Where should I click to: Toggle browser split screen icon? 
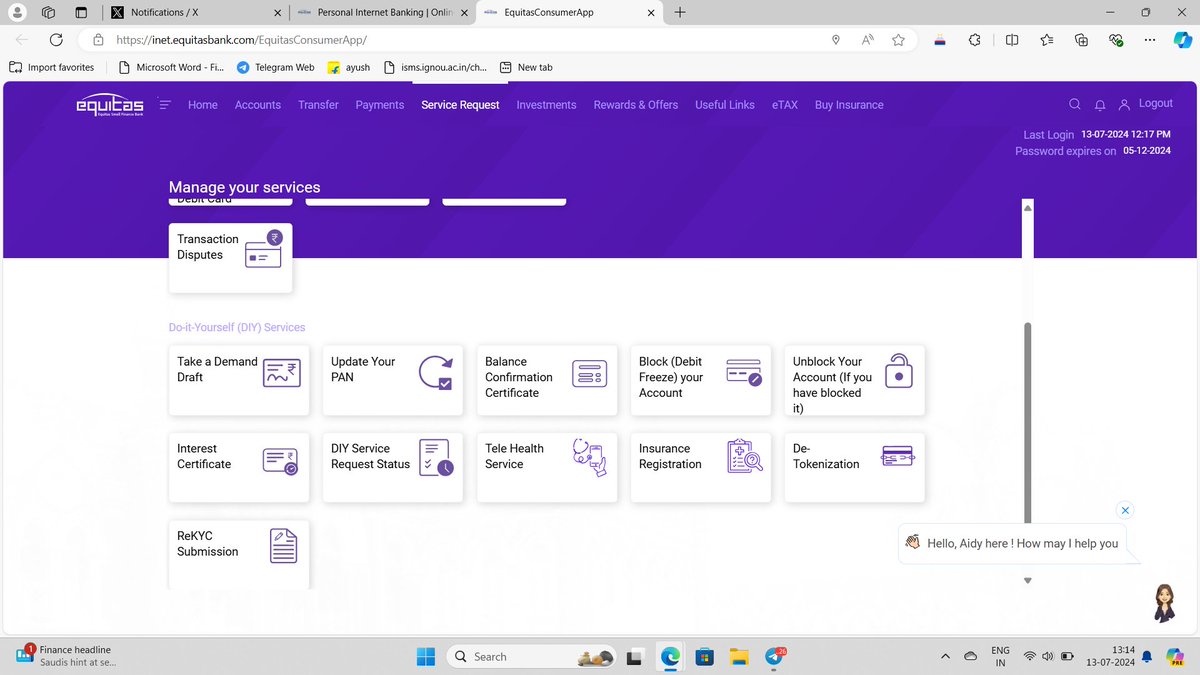[1012, 40]
